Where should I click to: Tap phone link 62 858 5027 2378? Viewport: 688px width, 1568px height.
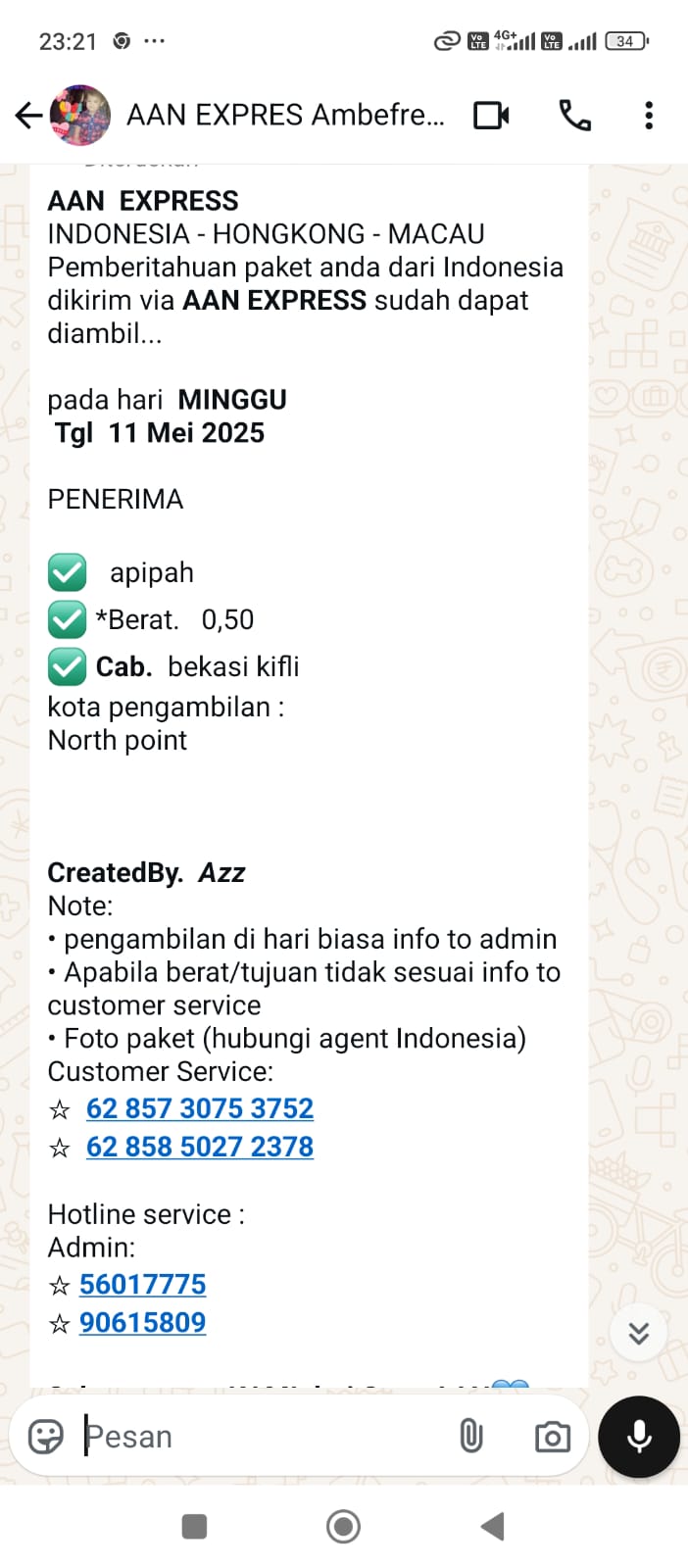tap(200, 1147)
